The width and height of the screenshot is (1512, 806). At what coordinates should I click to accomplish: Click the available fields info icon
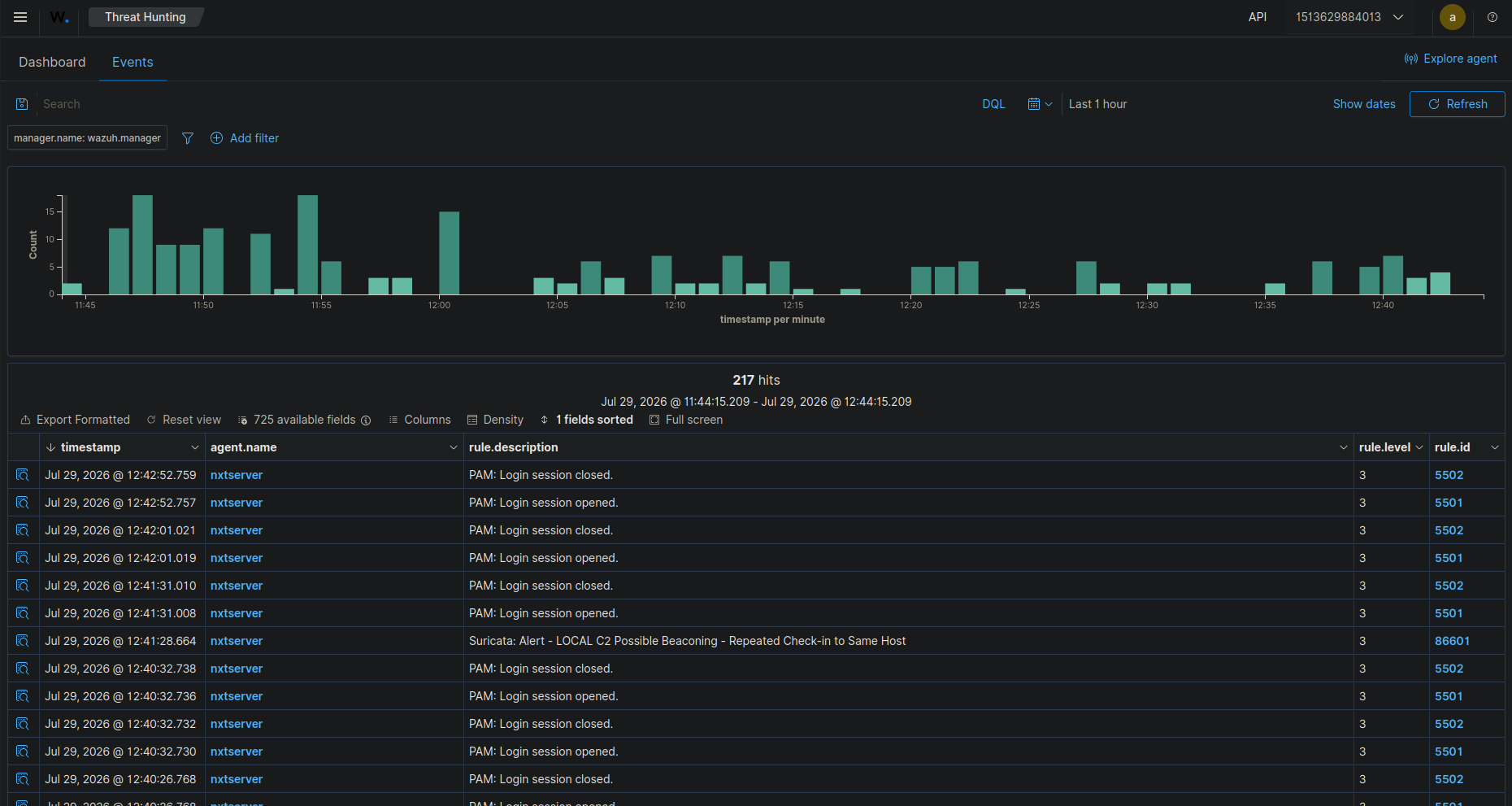pyautogui.click(x=366, y=420)
